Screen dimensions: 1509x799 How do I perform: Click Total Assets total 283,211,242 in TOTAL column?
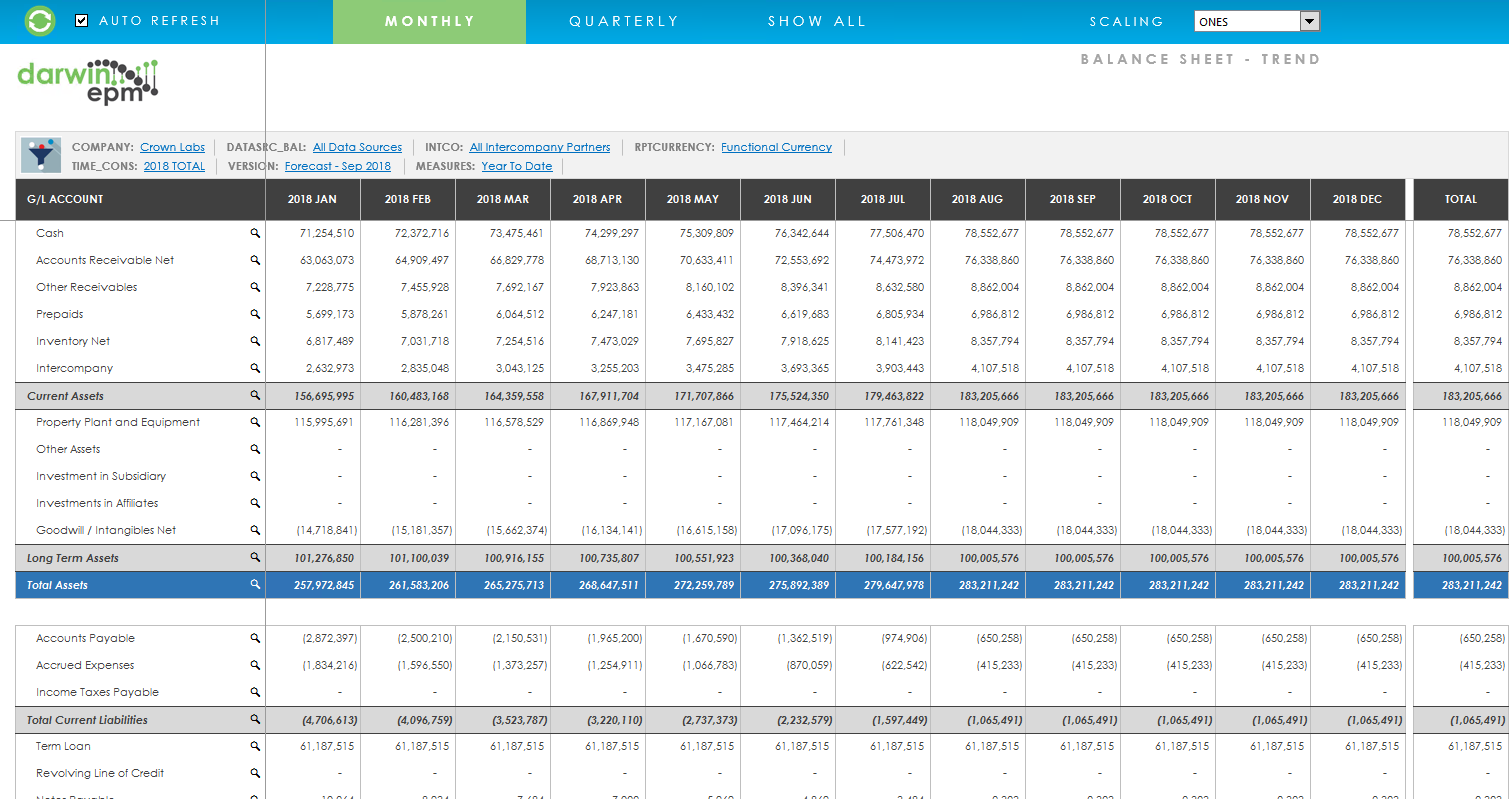pos(1472,585)
